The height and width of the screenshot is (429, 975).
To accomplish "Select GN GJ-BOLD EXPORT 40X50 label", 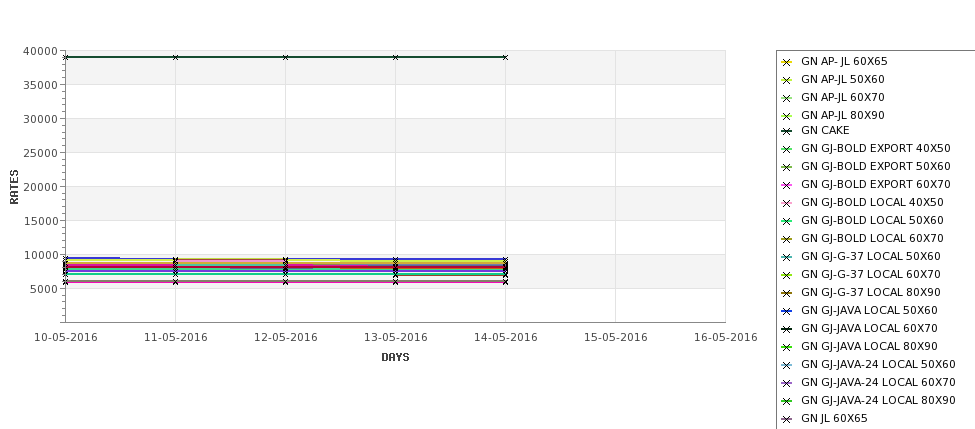I will (x=876, y=149).
